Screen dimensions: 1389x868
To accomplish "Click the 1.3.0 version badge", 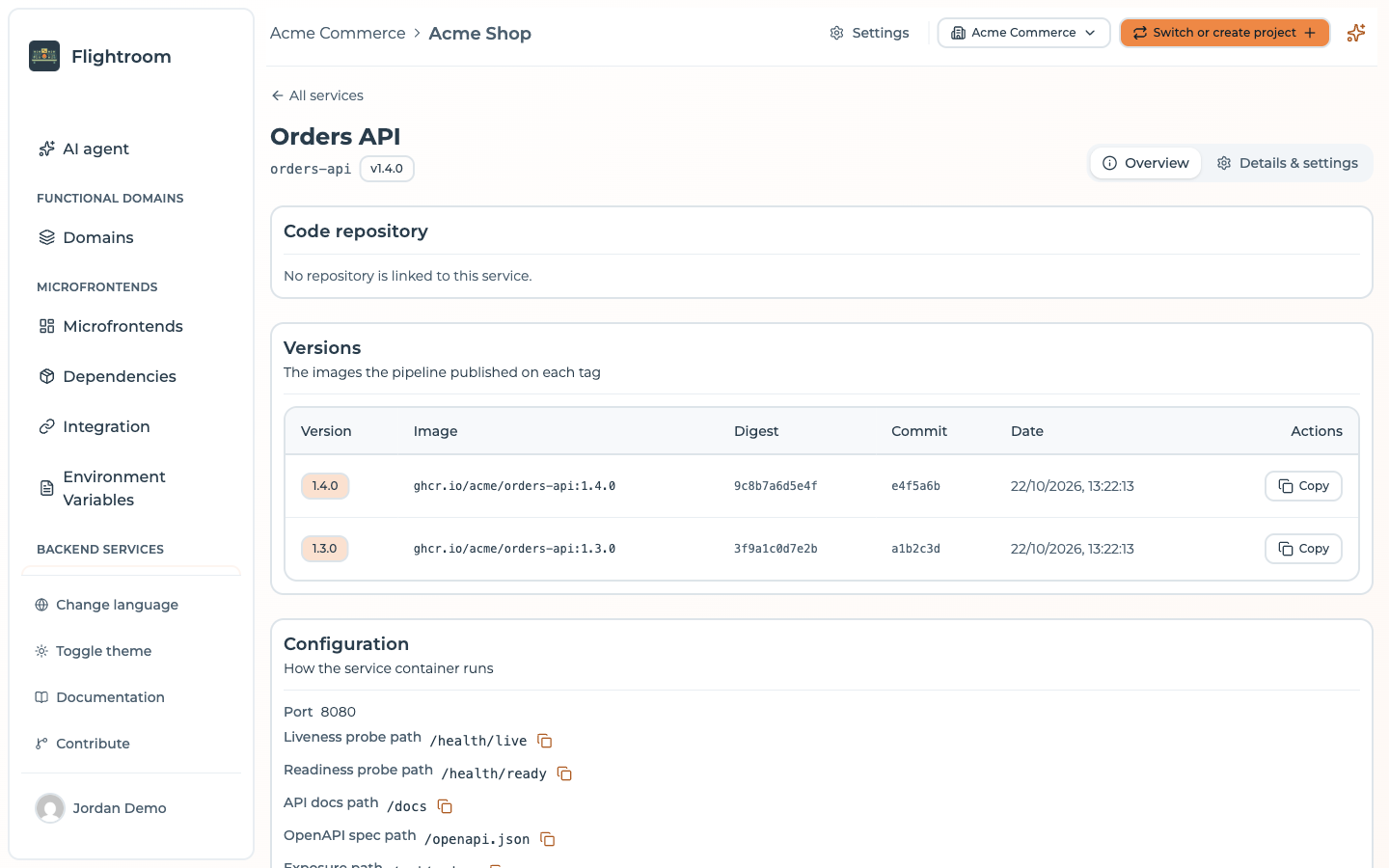I will pos(325,549).
